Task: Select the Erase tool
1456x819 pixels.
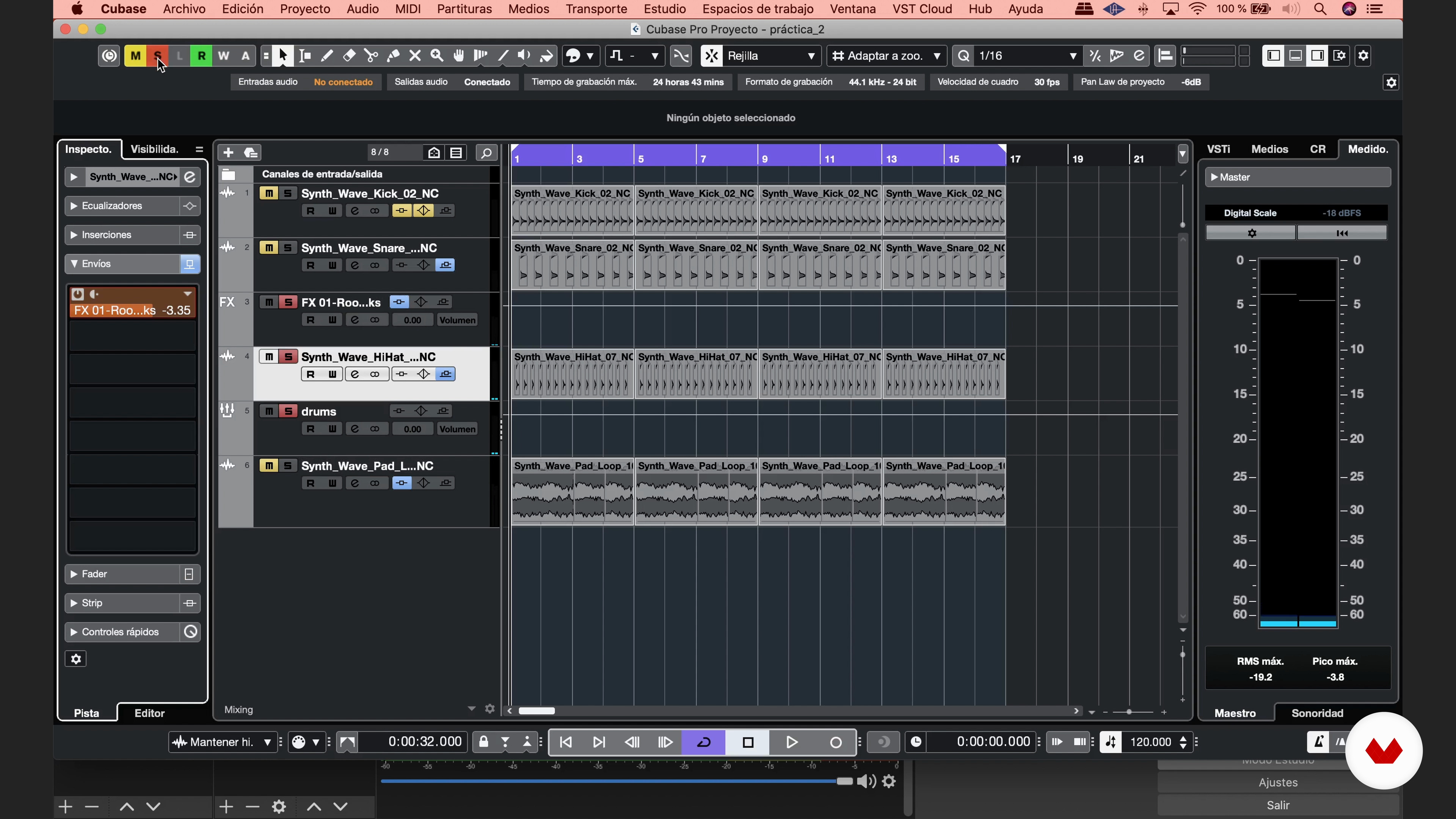Action: click(349, 55)
